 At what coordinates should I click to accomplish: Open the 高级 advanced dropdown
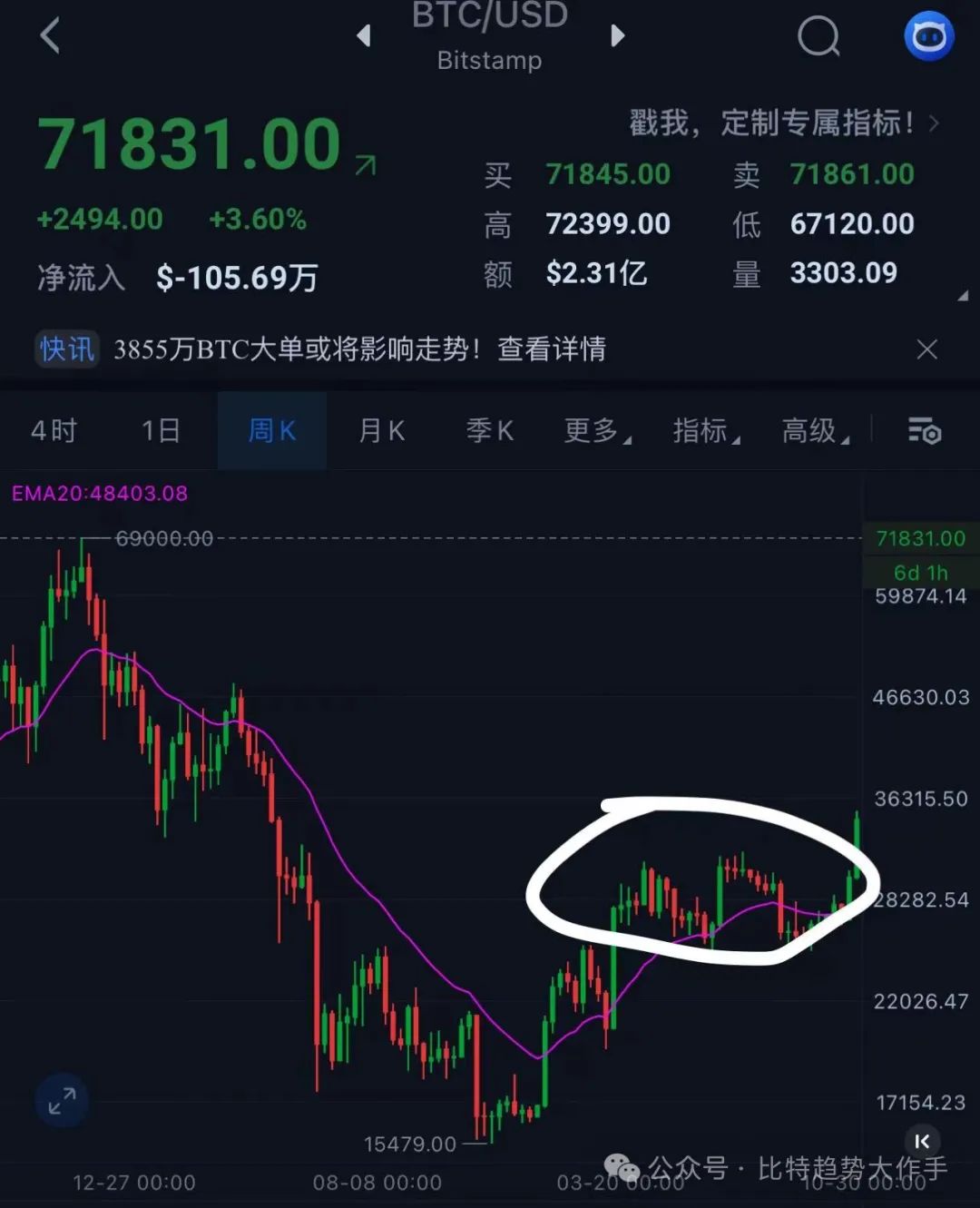click(815, 430)
